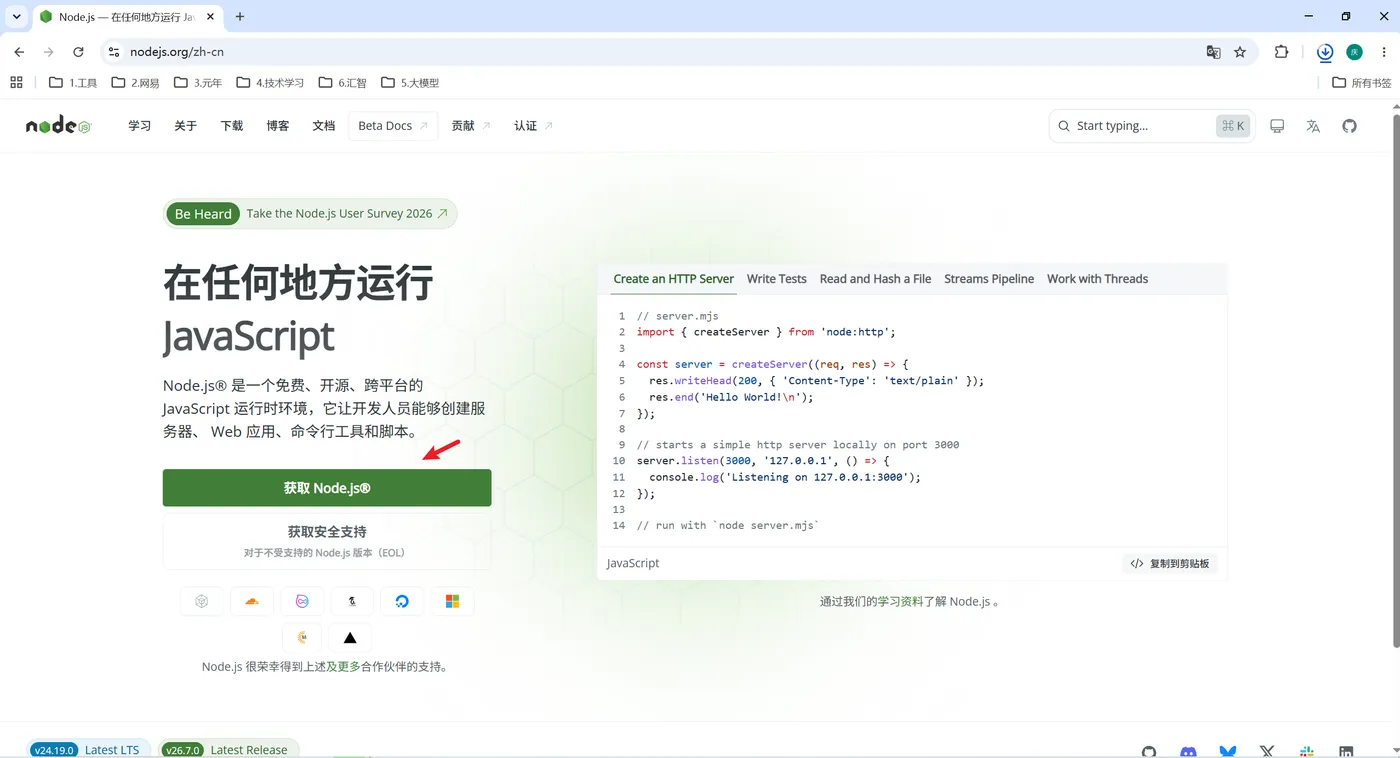
Task: Open a new browser tab
Action: (x=240, y=17)
